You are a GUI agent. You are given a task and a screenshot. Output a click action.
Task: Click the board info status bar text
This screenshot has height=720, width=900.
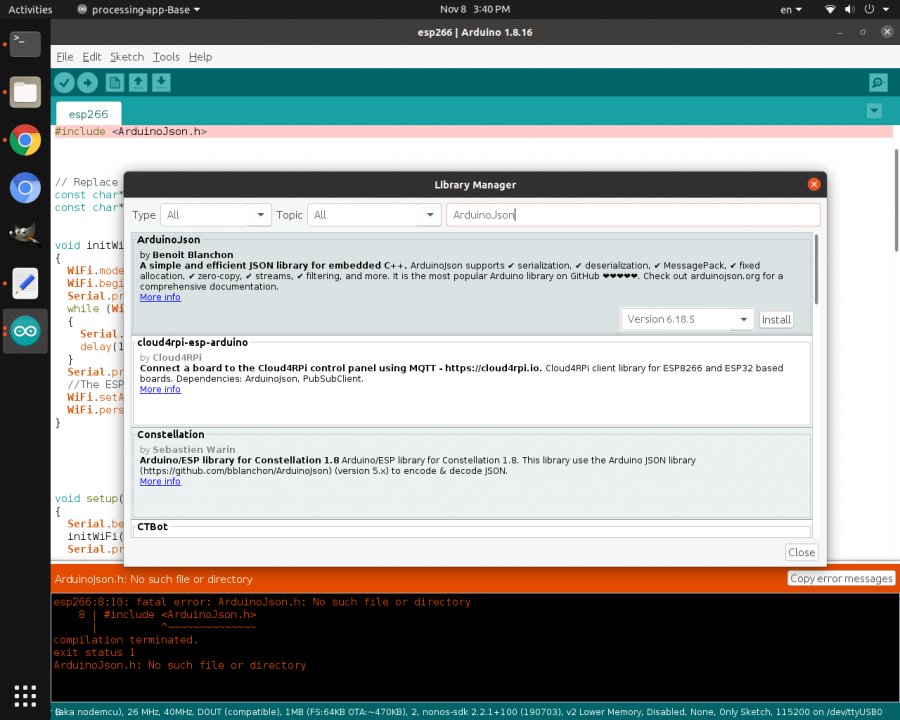[x=468, y=712]
